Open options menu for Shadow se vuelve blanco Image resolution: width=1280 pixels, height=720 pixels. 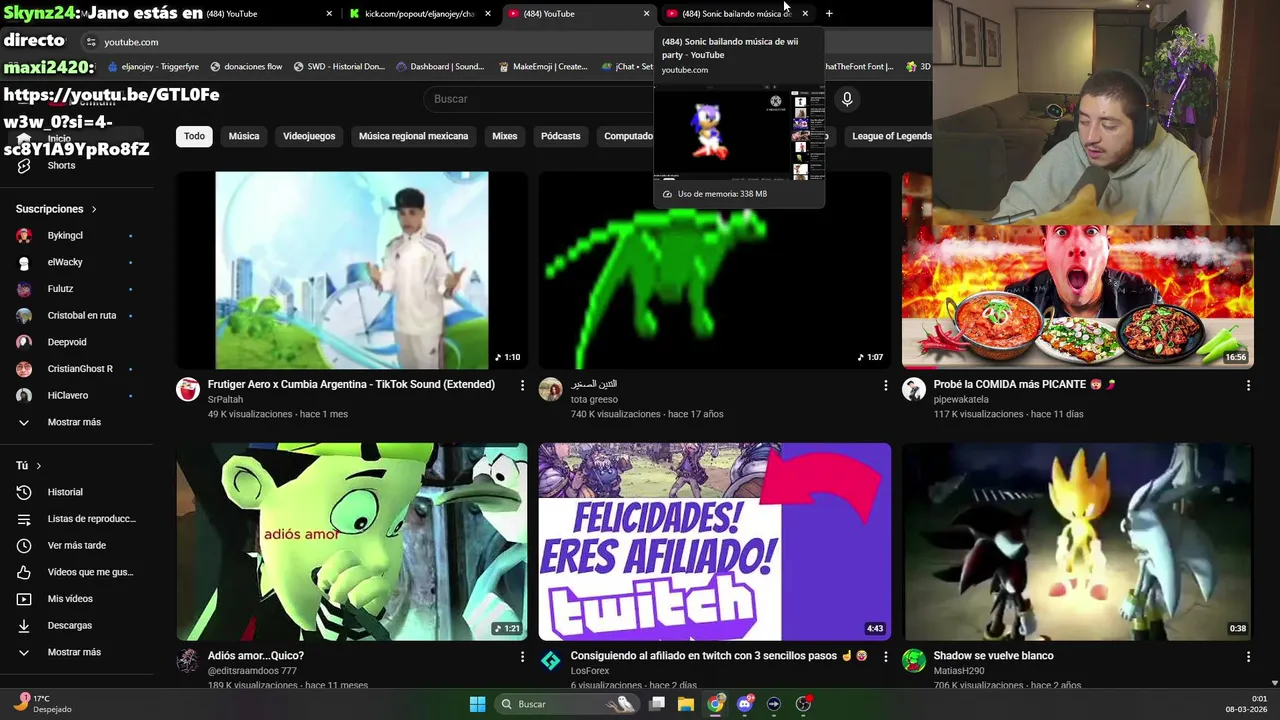(x=1248, y=657)
